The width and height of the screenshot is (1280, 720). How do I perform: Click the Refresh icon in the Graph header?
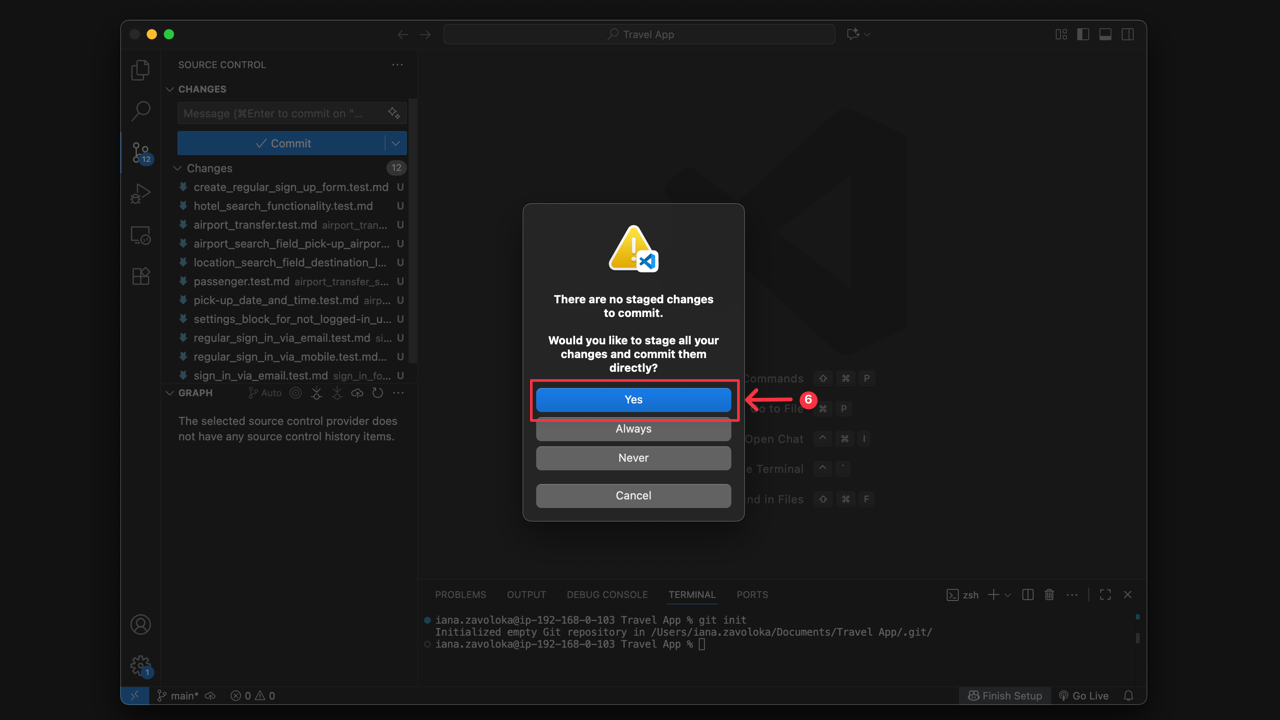(x=377, y=393)
